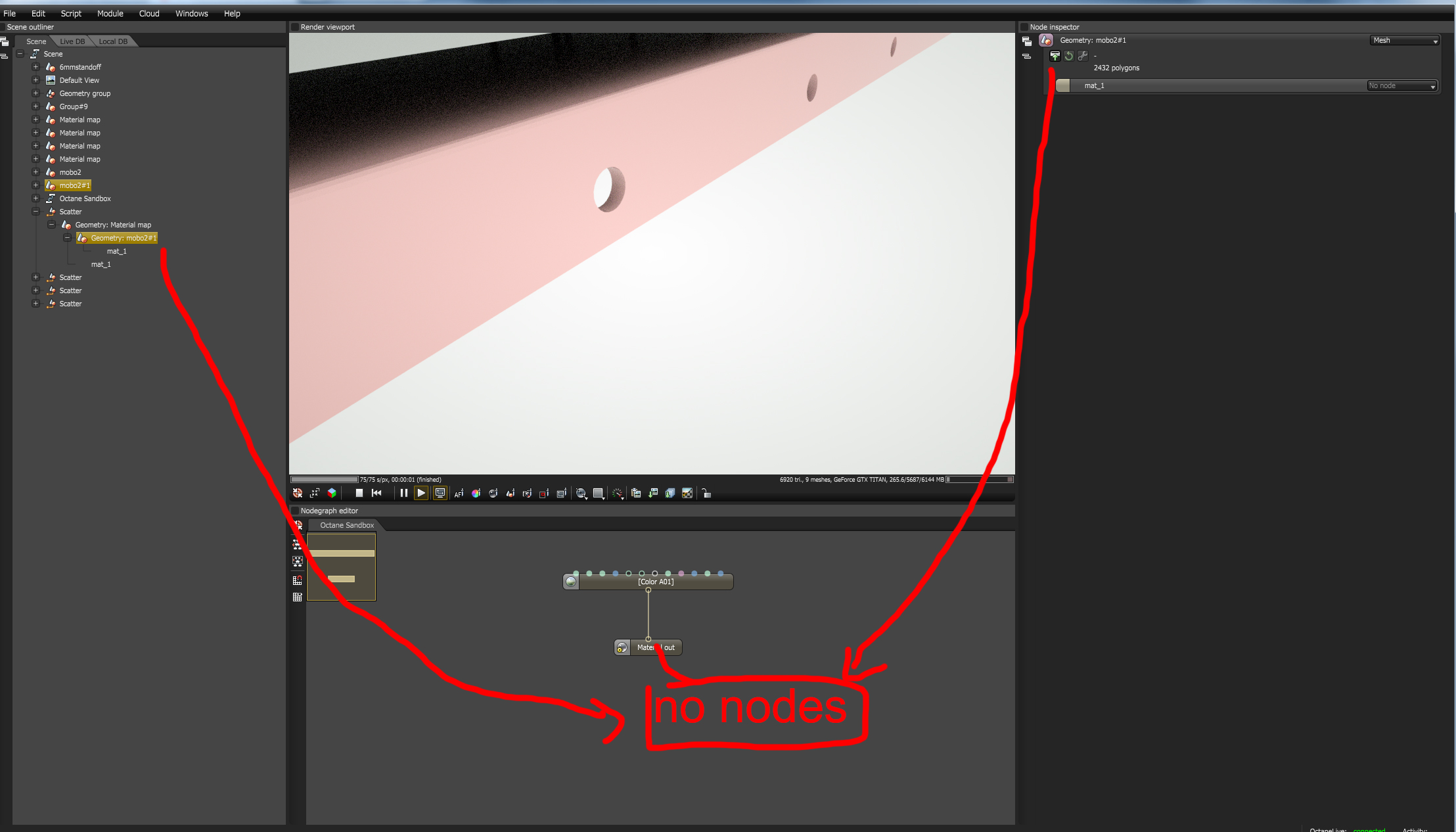This screenshot has width=1456, height=832.
Task: Click the copy render to clipboard icon
Action: [635, 493]
